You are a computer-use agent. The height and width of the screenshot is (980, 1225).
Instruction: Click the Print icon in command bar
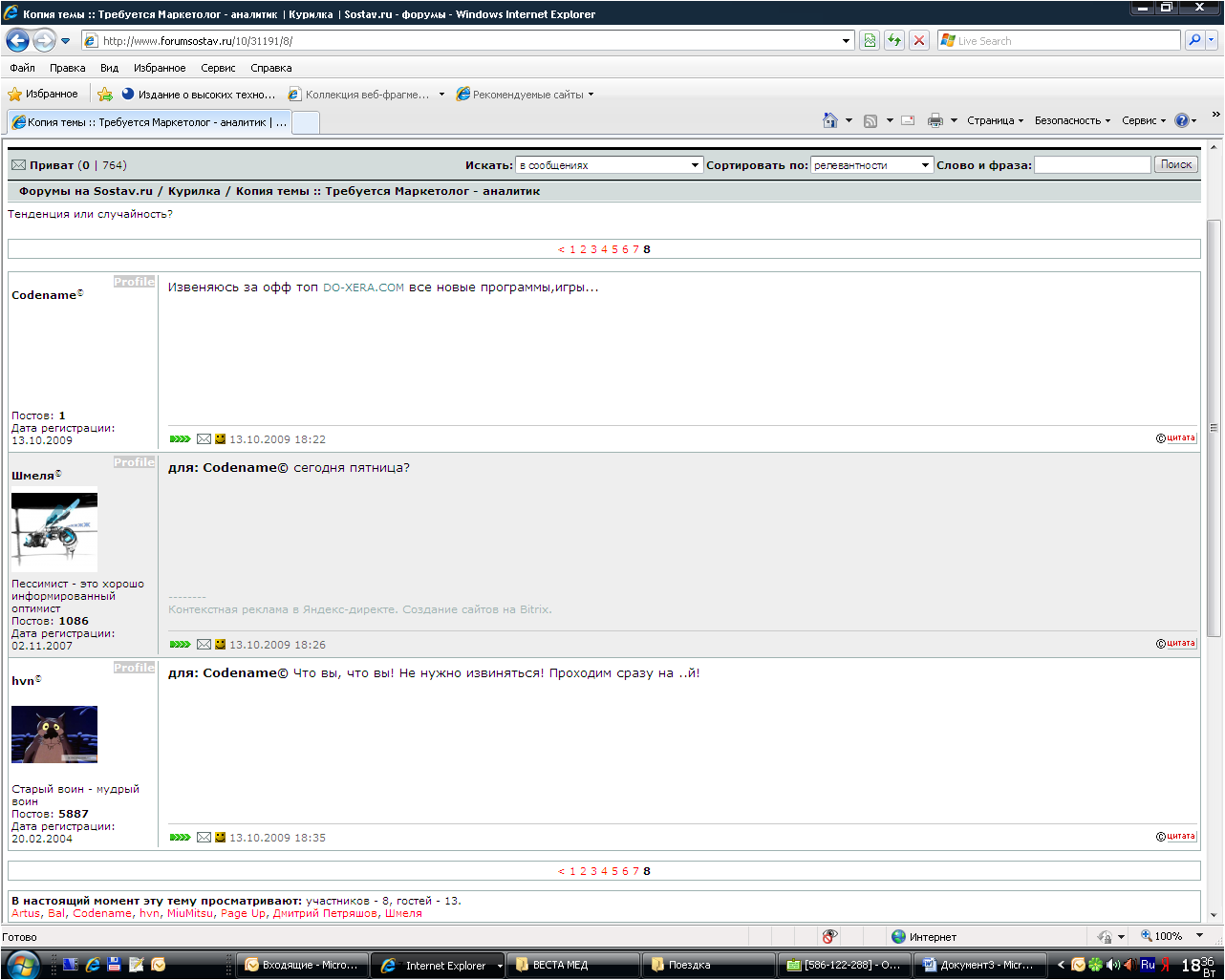point(935,120)
